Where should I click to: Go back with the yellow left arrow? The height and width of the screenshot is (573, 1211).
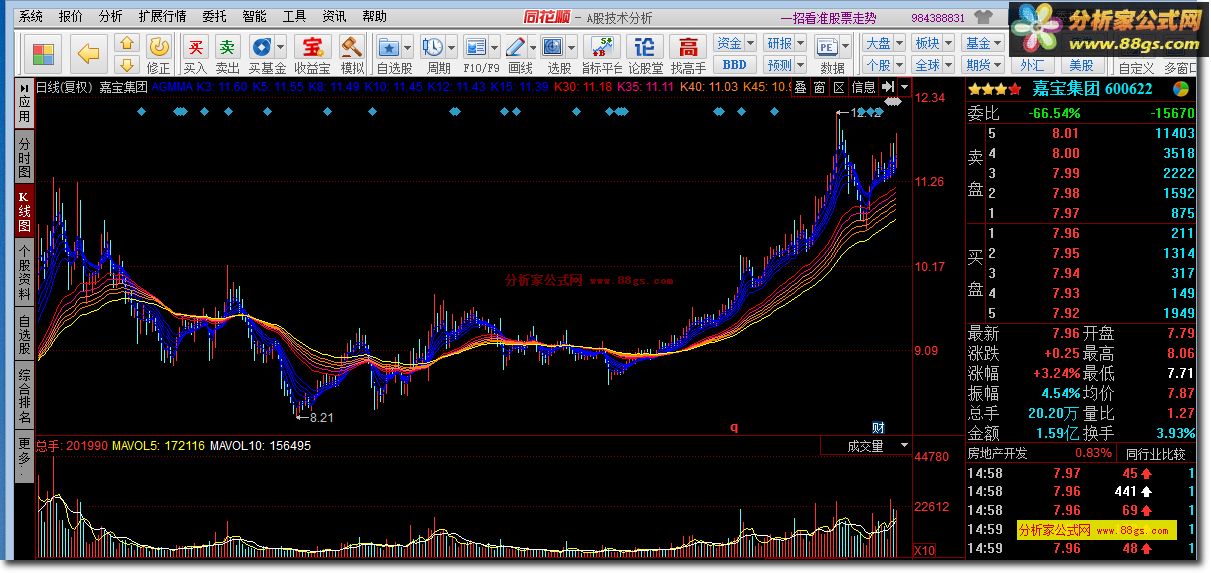(x=89, y=54)
